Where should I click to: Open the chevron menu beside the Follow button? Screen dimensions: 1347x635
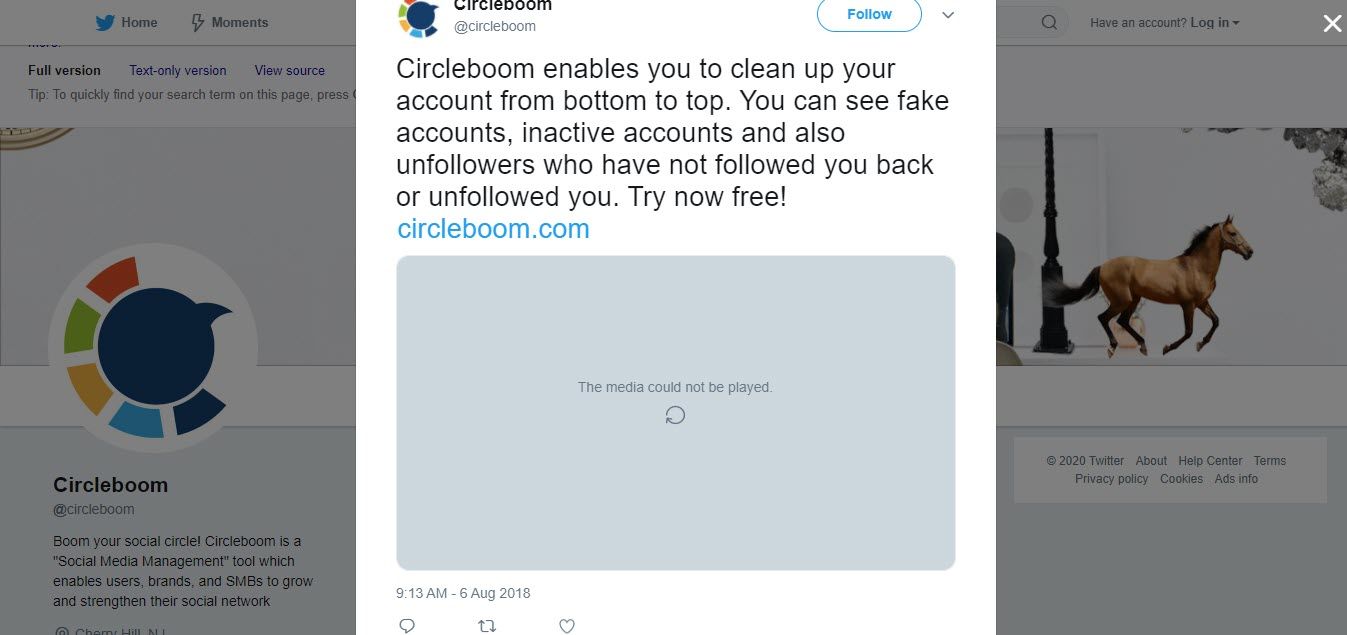pos(947,15)
